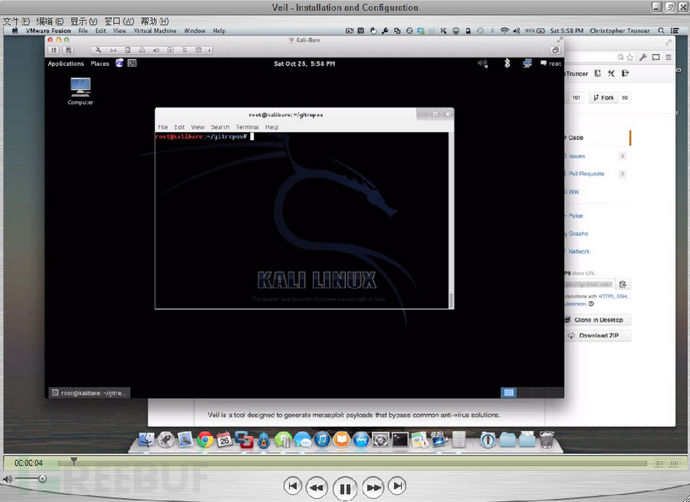The image size is (690, 502).
Task: Click the wrench settings icon in the VMware toolbar
Action: coord(98,50)
